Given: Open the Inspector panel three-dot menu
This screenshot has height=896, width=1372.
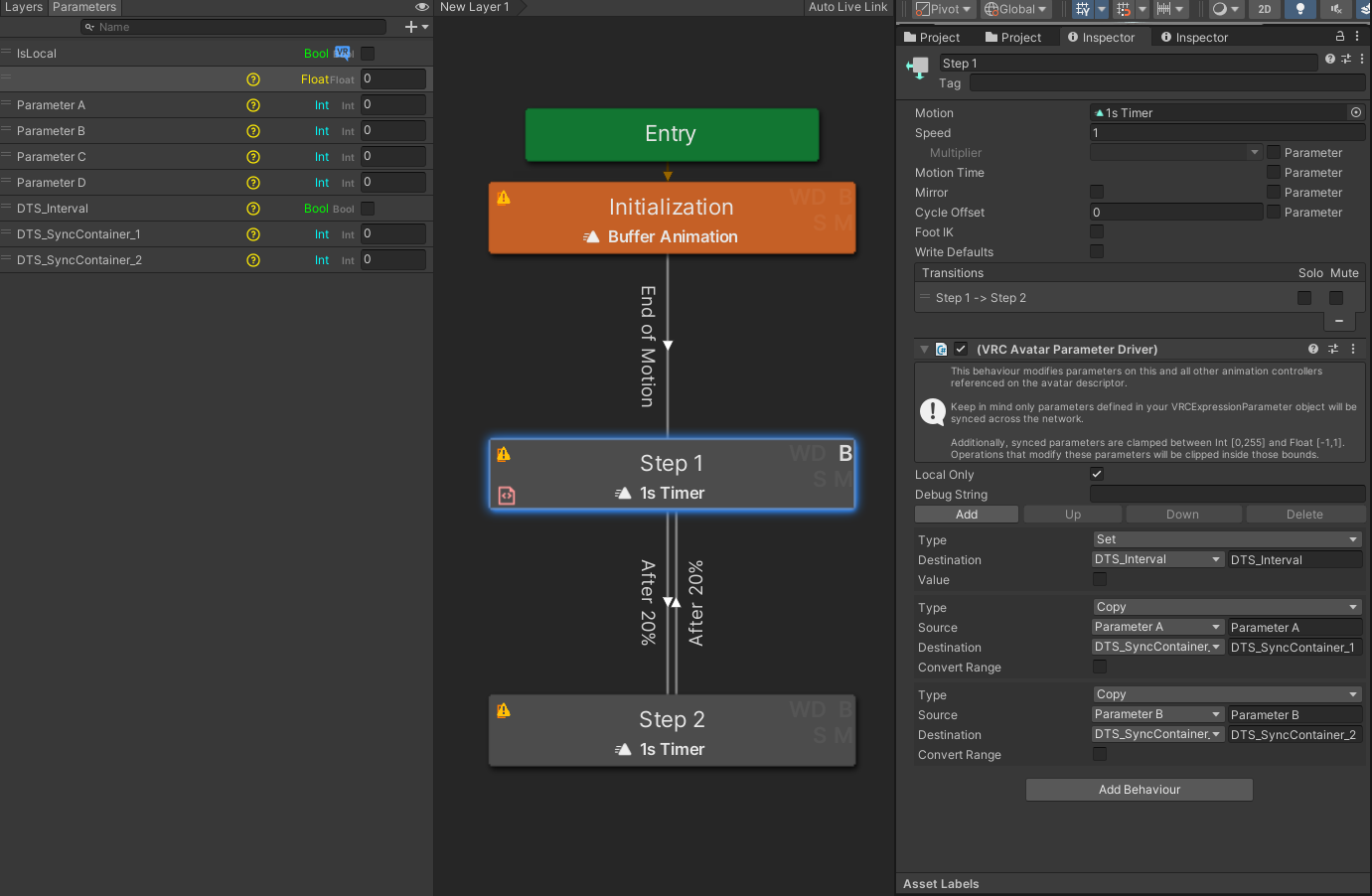Looking at the screenshot, I should point(1357,36).
